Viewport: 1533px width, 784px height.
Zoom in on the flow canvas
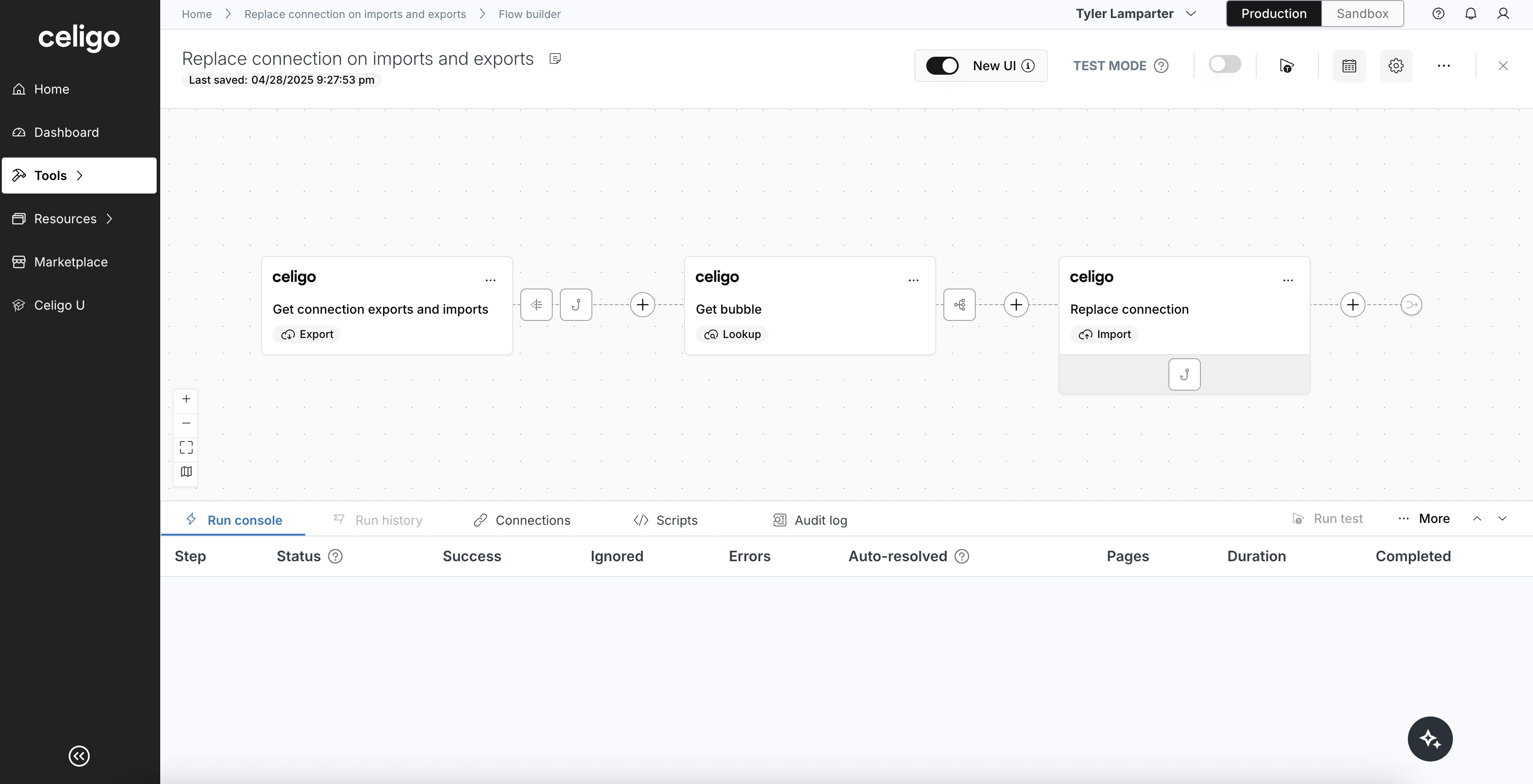(x=186, y=399)
